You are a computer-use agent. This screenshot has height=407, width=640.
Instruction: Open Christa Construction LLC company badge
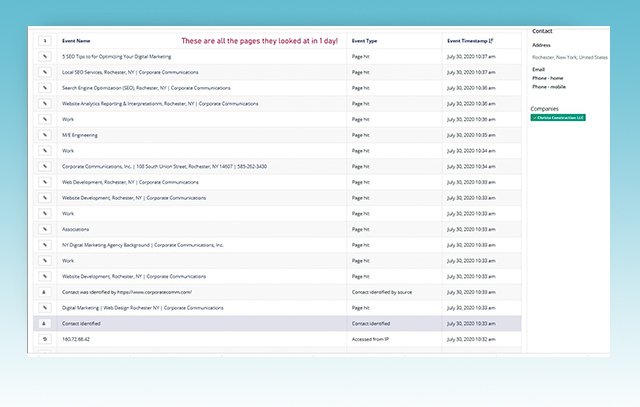tap(558, 118)
